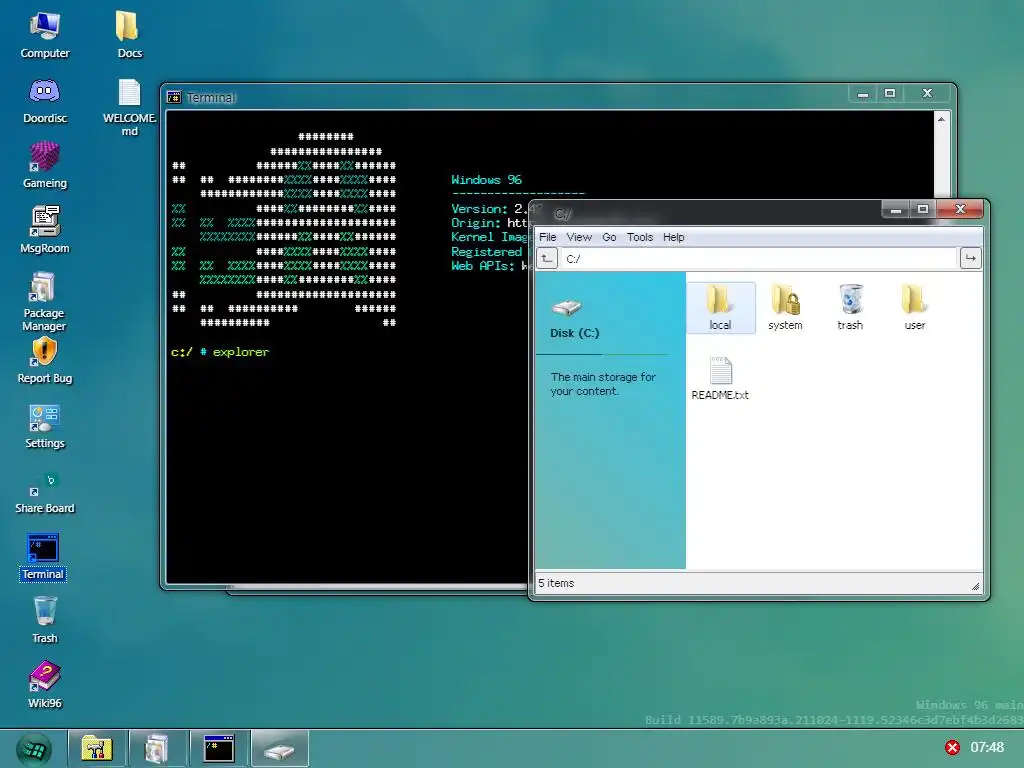Open the Docs folder on desktop
1024x768 pixels.
coord(129,35)
